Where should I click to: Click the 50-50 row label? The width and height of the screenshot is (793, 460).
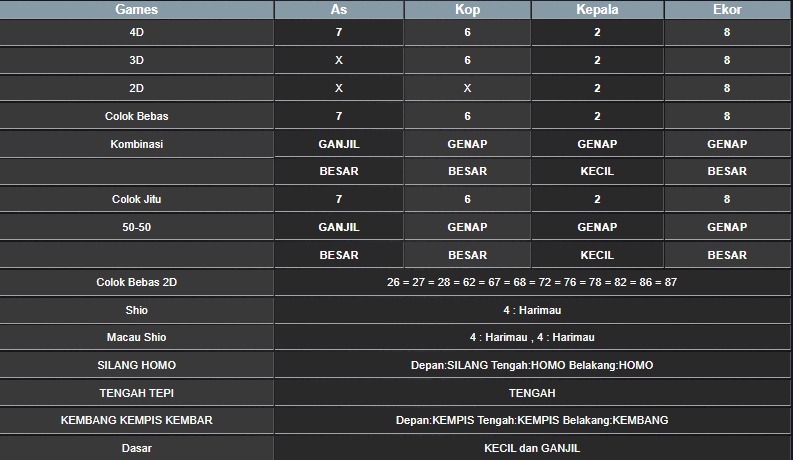(136, 227)
